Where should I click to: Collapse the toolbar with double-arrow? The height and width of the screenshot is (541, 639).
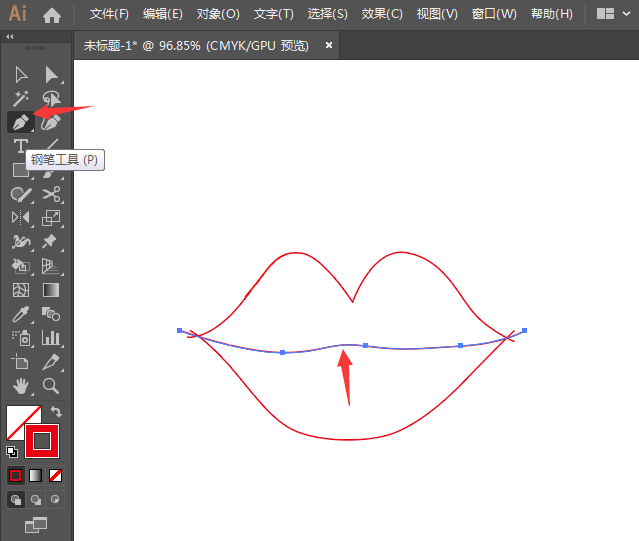pos(10,36)
